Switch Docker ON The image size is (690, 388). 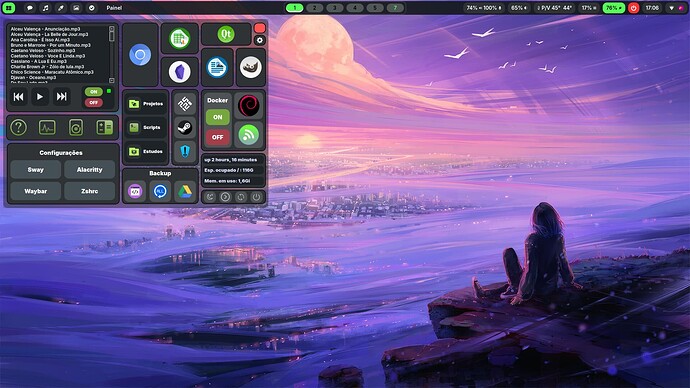click(217, 117)
